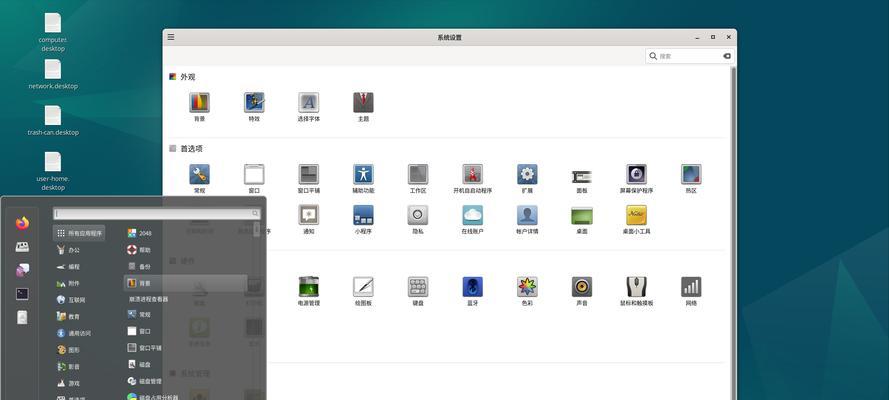Open the 热区 hot corners settings
The image size is (889, 400).
[x=691, y=178]
